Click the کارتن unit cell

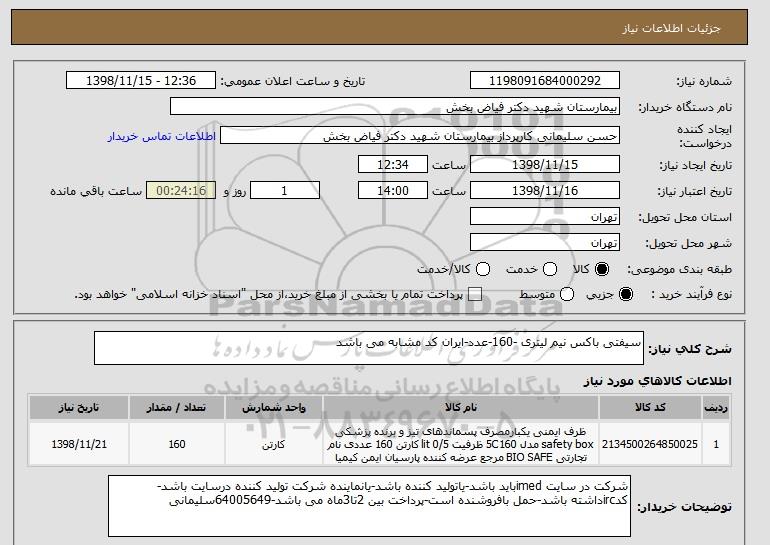pyautogui.click(x=274, y=444)
